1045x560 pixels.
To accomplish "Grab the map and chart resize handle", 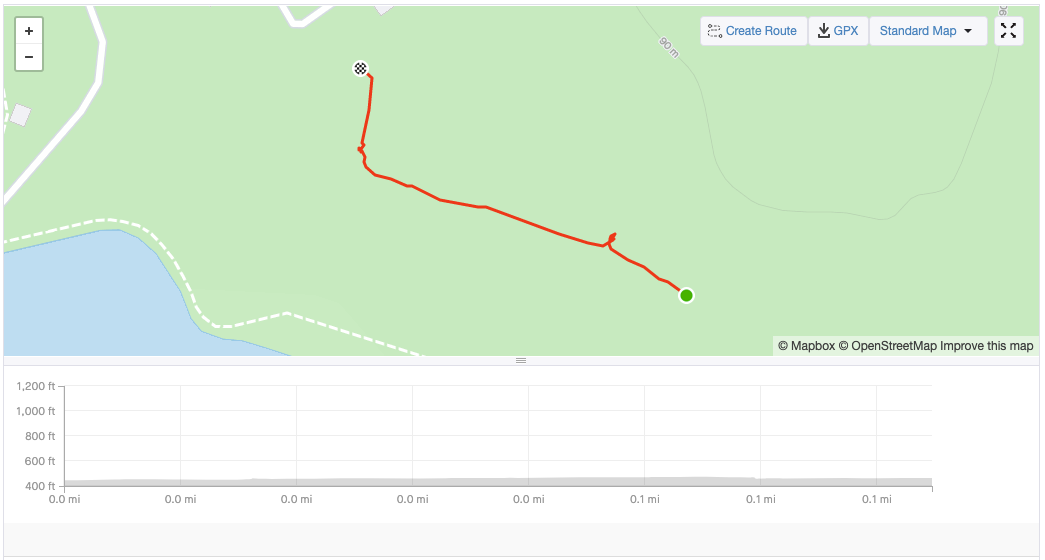I will click(x=521, y=360).
